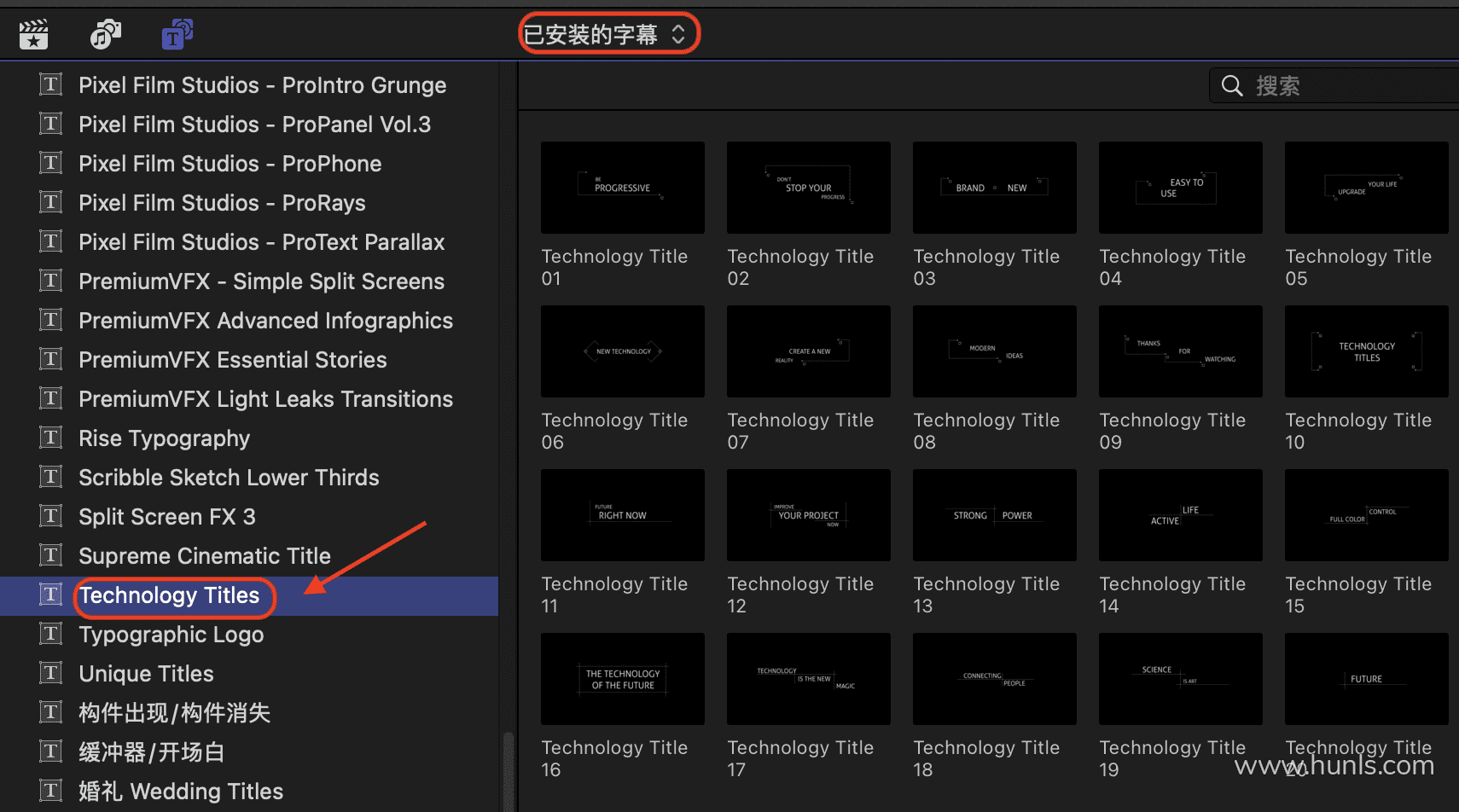
Task: Select Technology Title 11 thumbnail
Action: (623, 515)
